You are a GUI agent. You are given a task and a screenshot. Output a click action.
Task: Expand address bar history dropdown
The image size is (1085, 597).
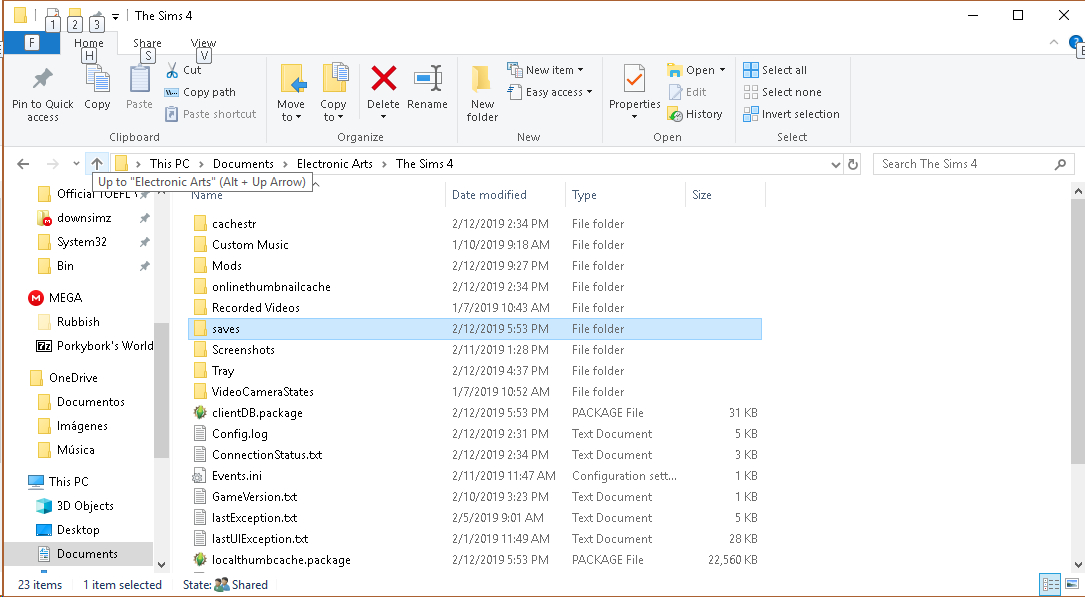[835, 164]
